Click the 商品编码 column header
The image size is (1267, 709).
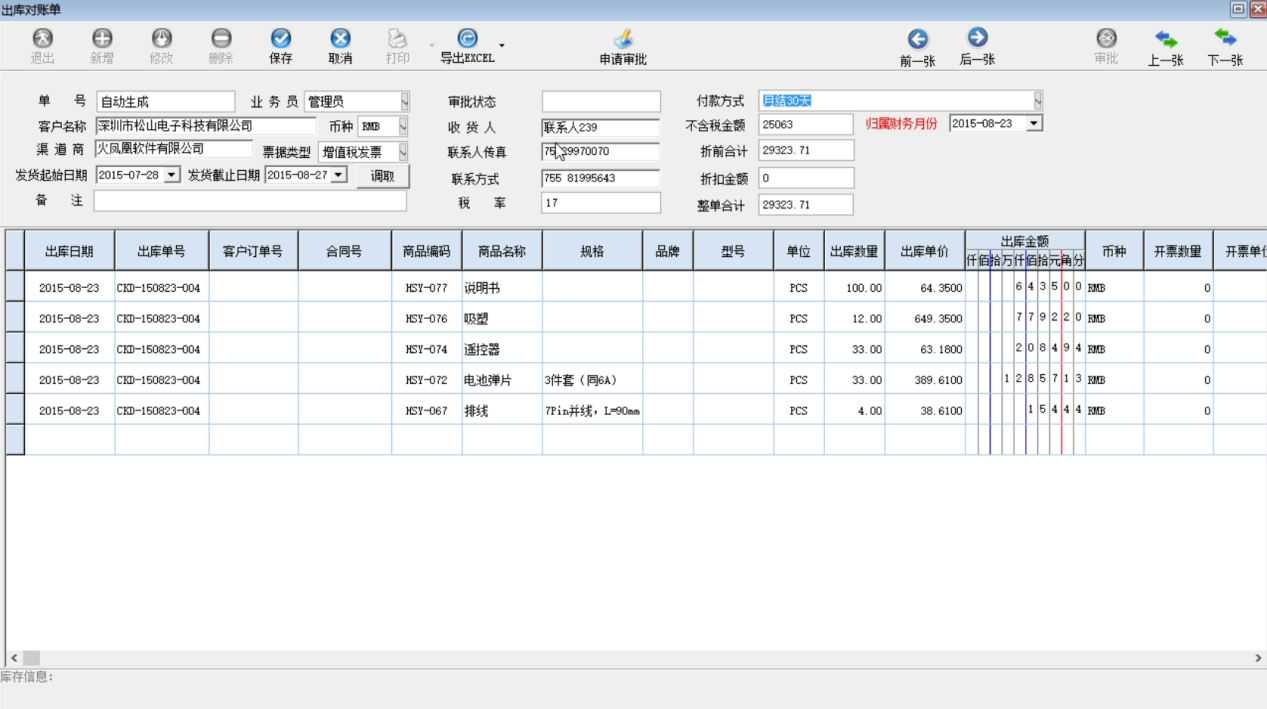click(x=427, y=251)
